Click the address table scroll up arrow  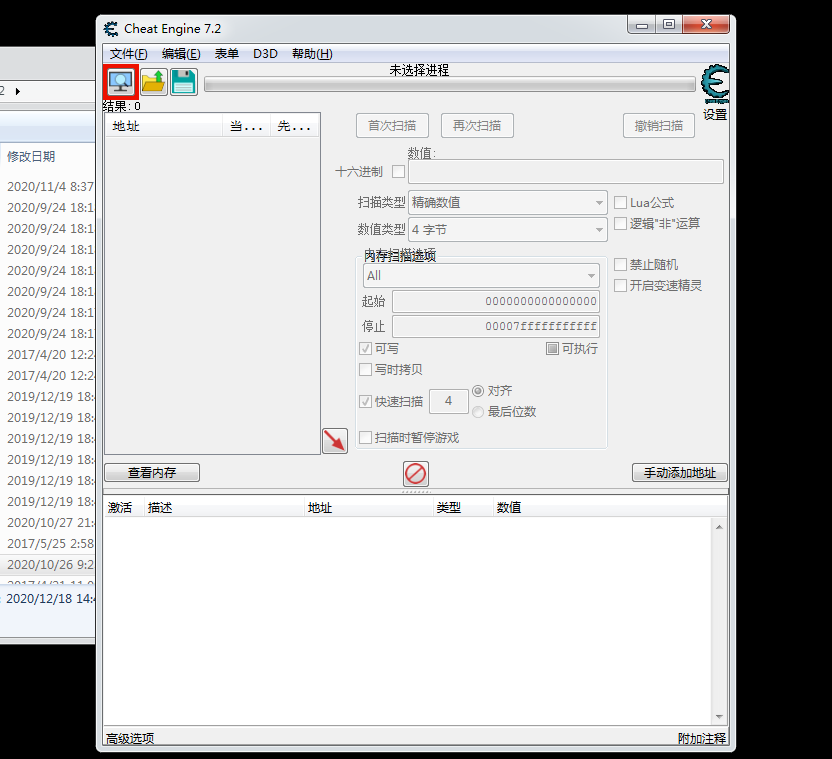[x=720, y=527]
